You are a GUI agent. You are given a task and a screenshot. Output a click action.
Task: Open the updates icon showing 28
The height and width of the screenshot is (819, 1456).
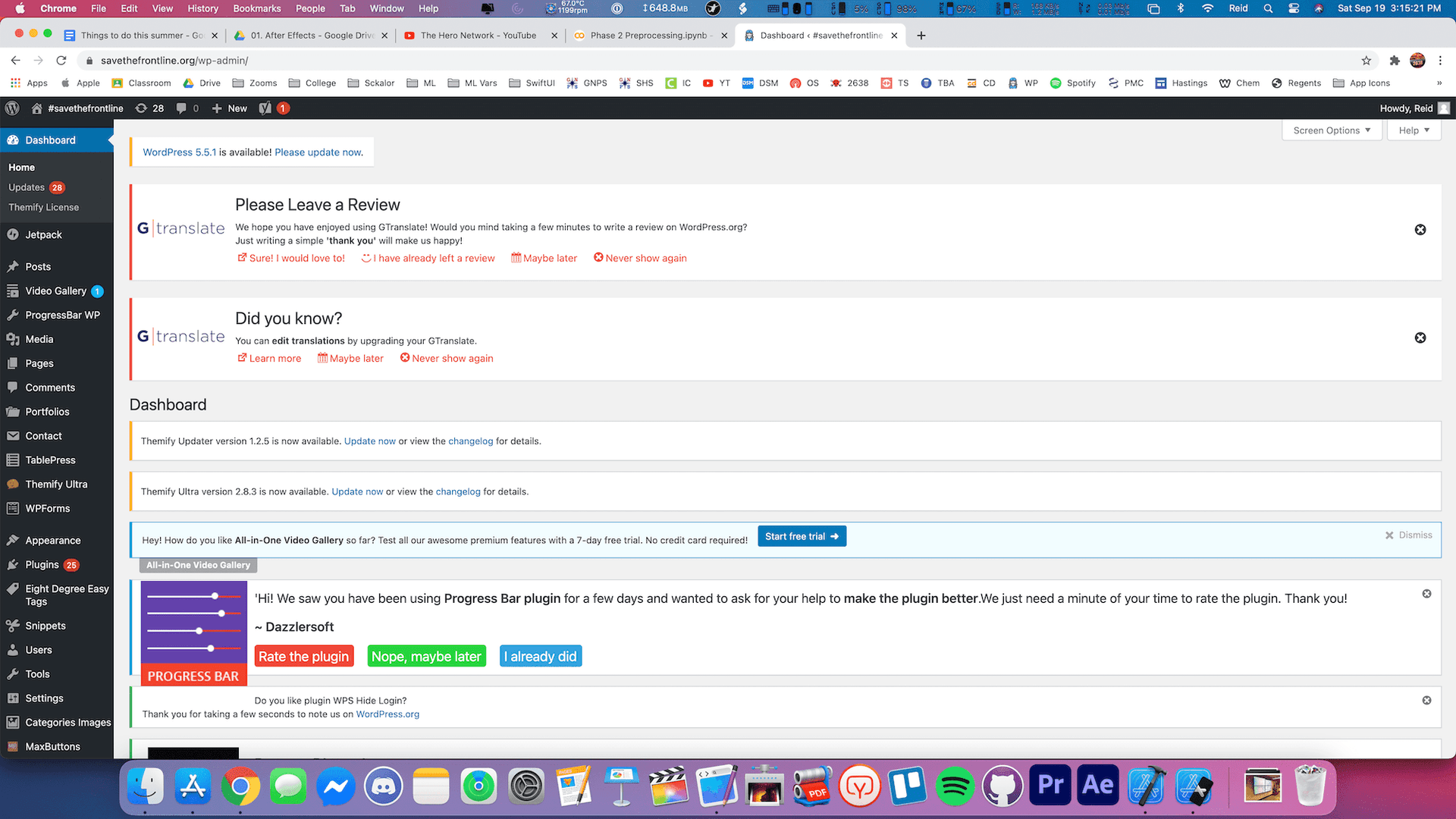pyautogui.click(x=149, y=108)
